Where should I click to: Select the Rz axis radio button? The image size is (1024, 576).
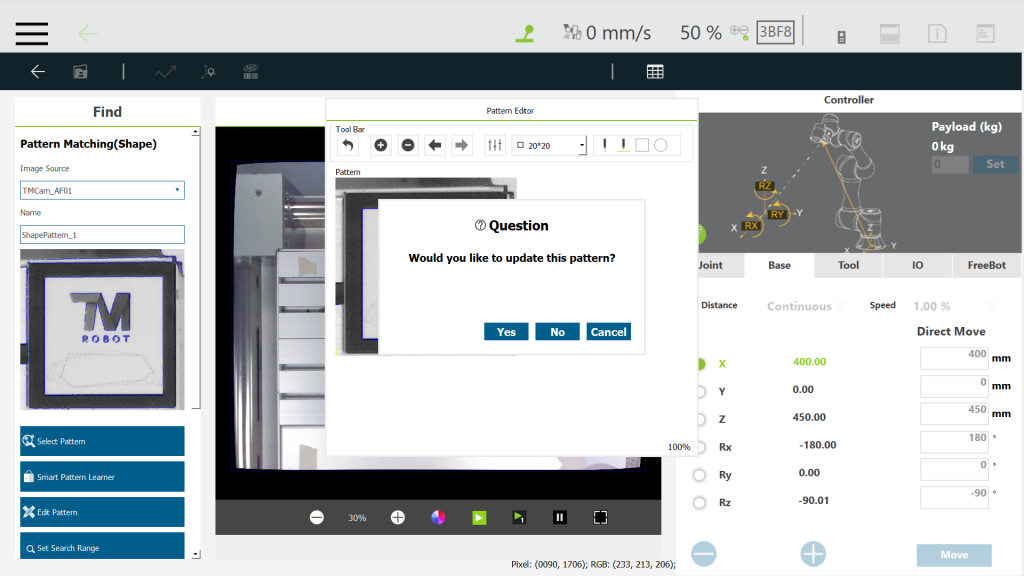700,502
